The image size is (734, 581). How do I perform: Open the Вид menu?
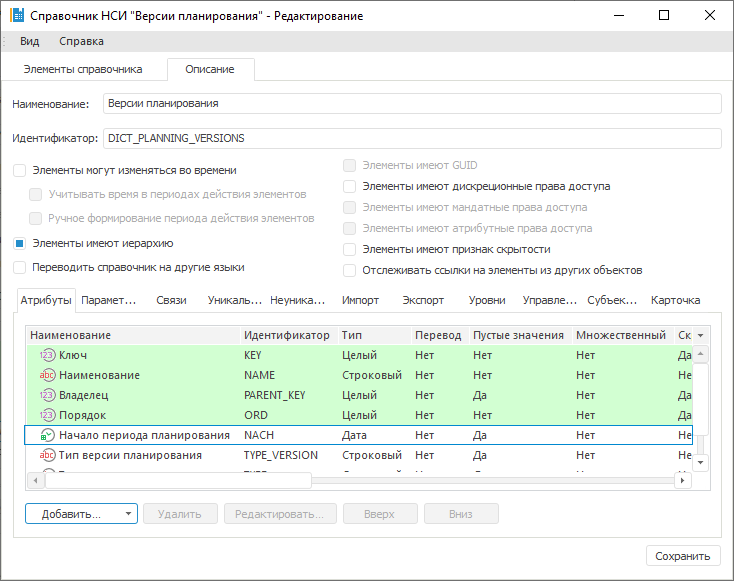coord(30,41)
